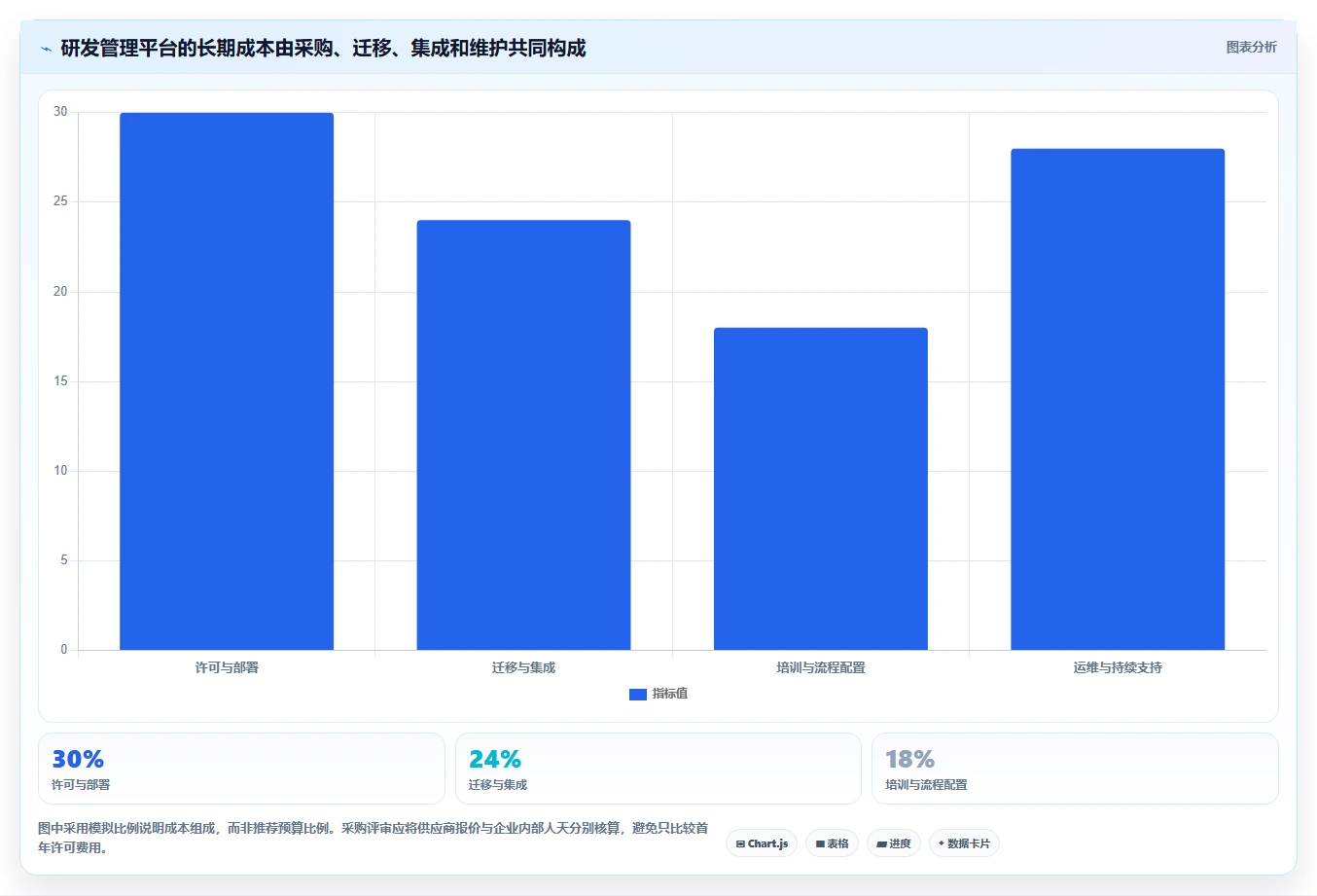Open the 18% 培训与流程配置 stat card
The width and height of the screenshot is (1317, 896).
tap(1075, 769)
